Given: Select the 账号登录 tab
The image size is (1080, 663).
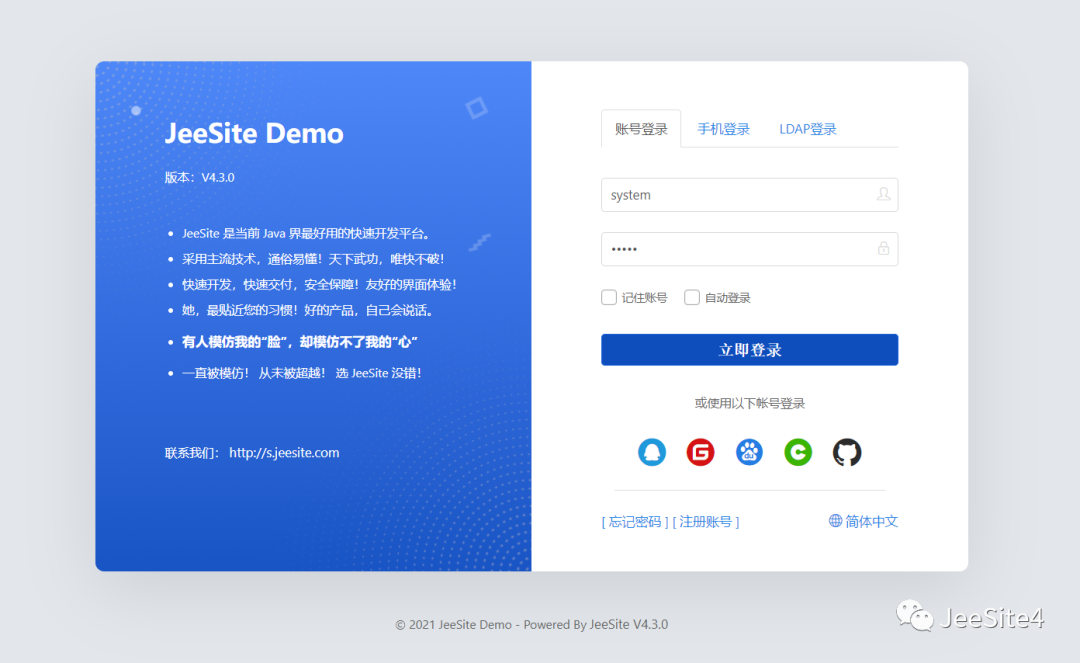Looking at the screenshot, I should [x=641, y=129].
